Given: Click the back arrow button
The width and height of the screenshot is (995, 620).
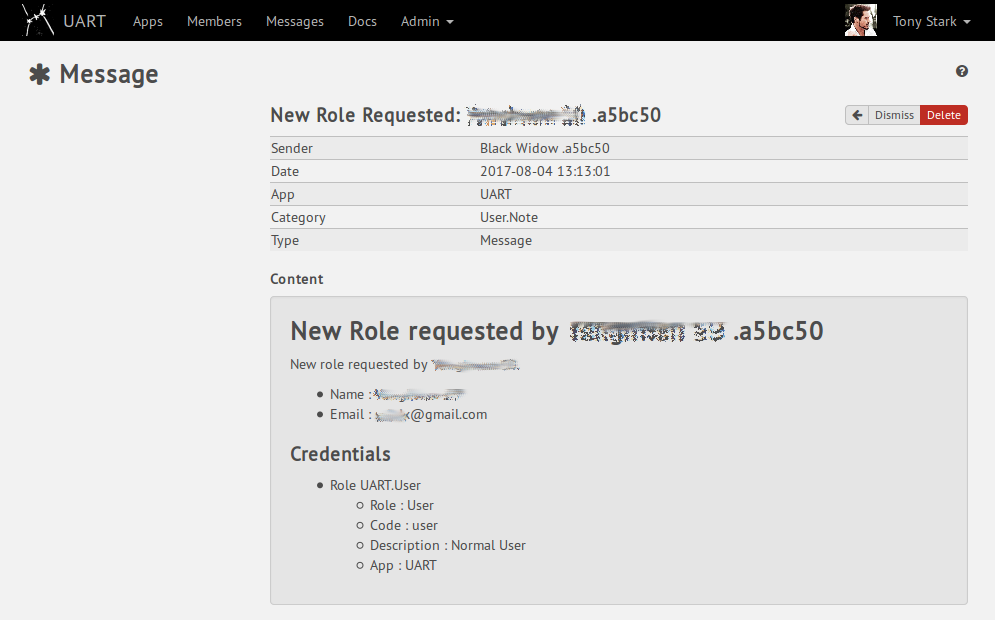Looking at the screenshot, I should coord(857,115).
